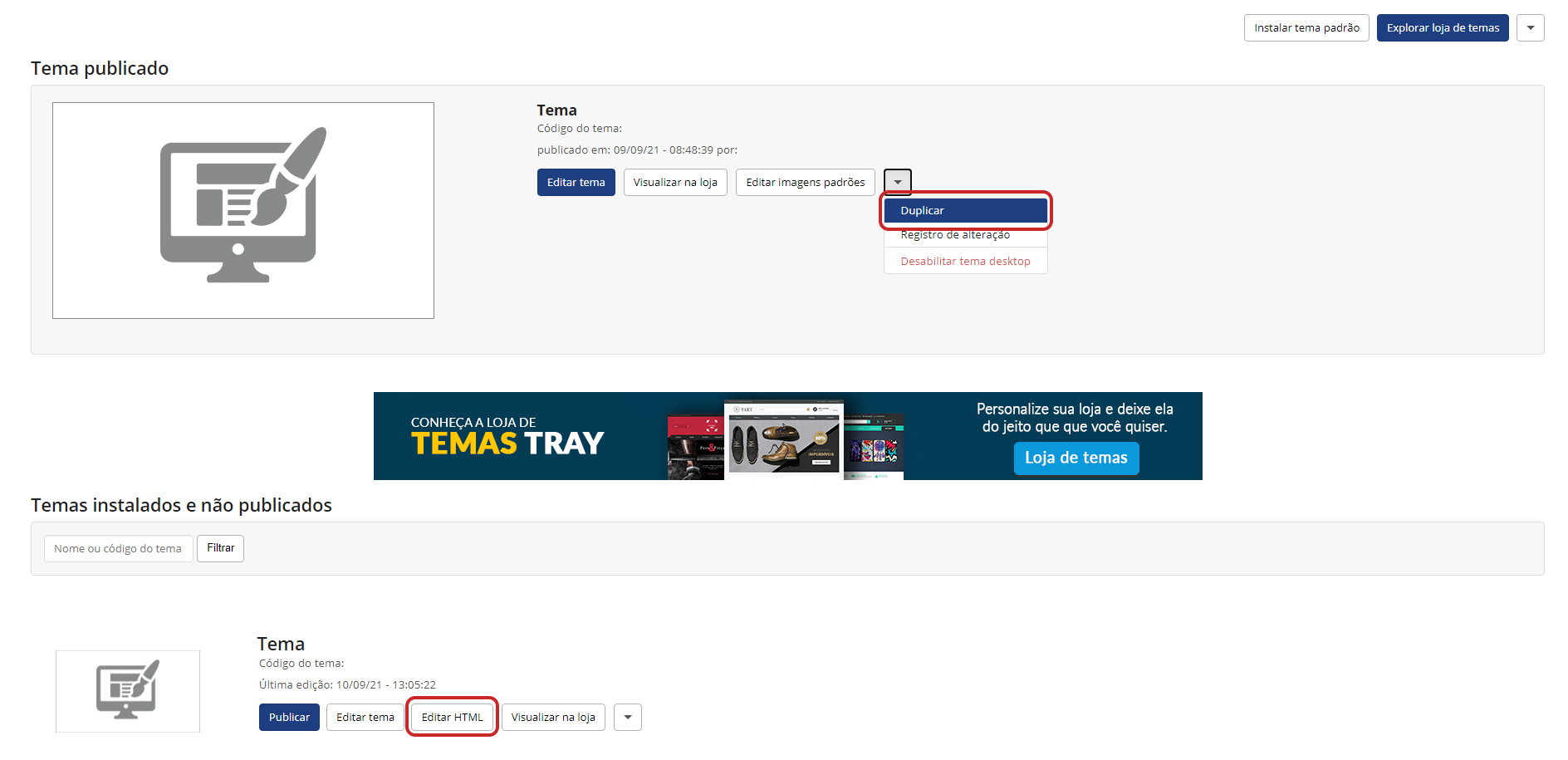Open Explorar loja de temas
Screen dimensions: 1568x760
click(x=1442, y=28)
